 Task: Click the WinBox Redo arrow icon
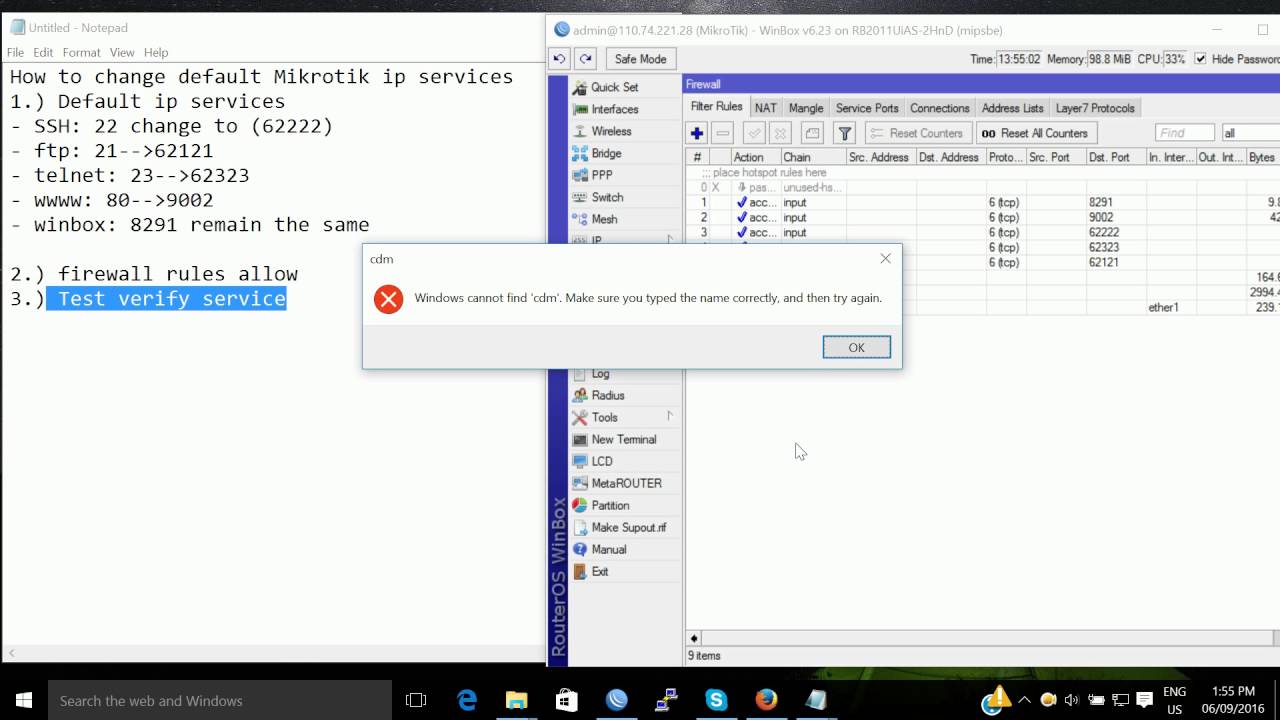coord(586,59)
